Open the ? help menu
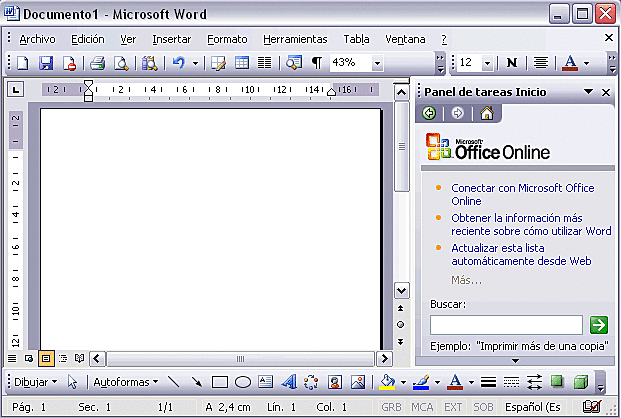Image resolution: width=621 pixels, height=418 pixels. pyautogui.click(x=444, y=39)
